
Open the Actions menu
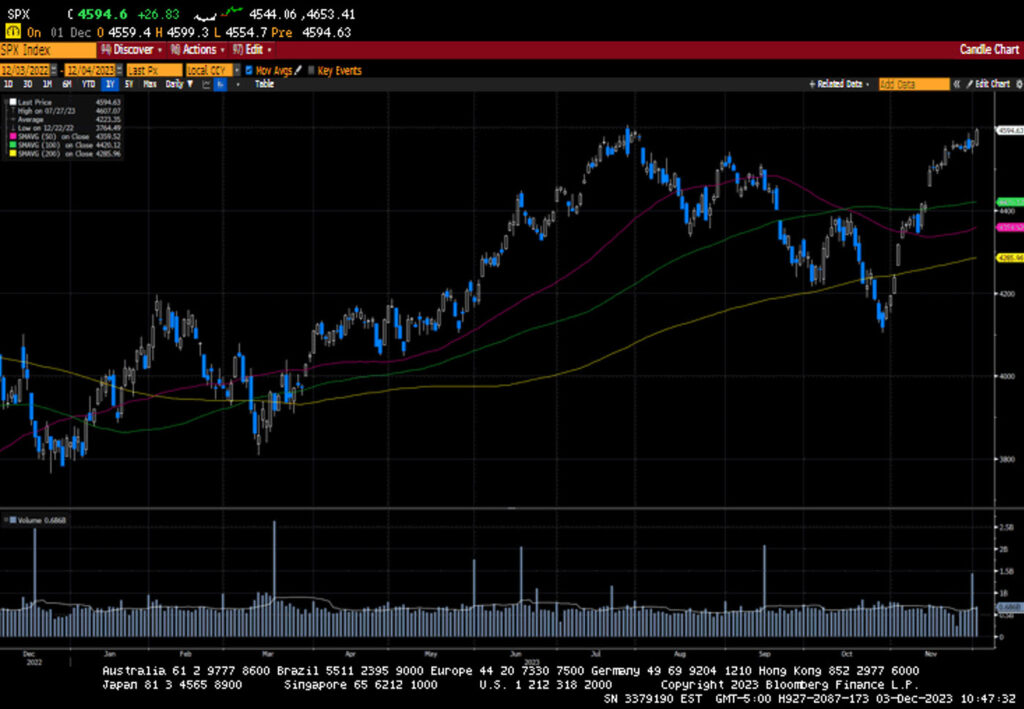[x=193, y=49]
